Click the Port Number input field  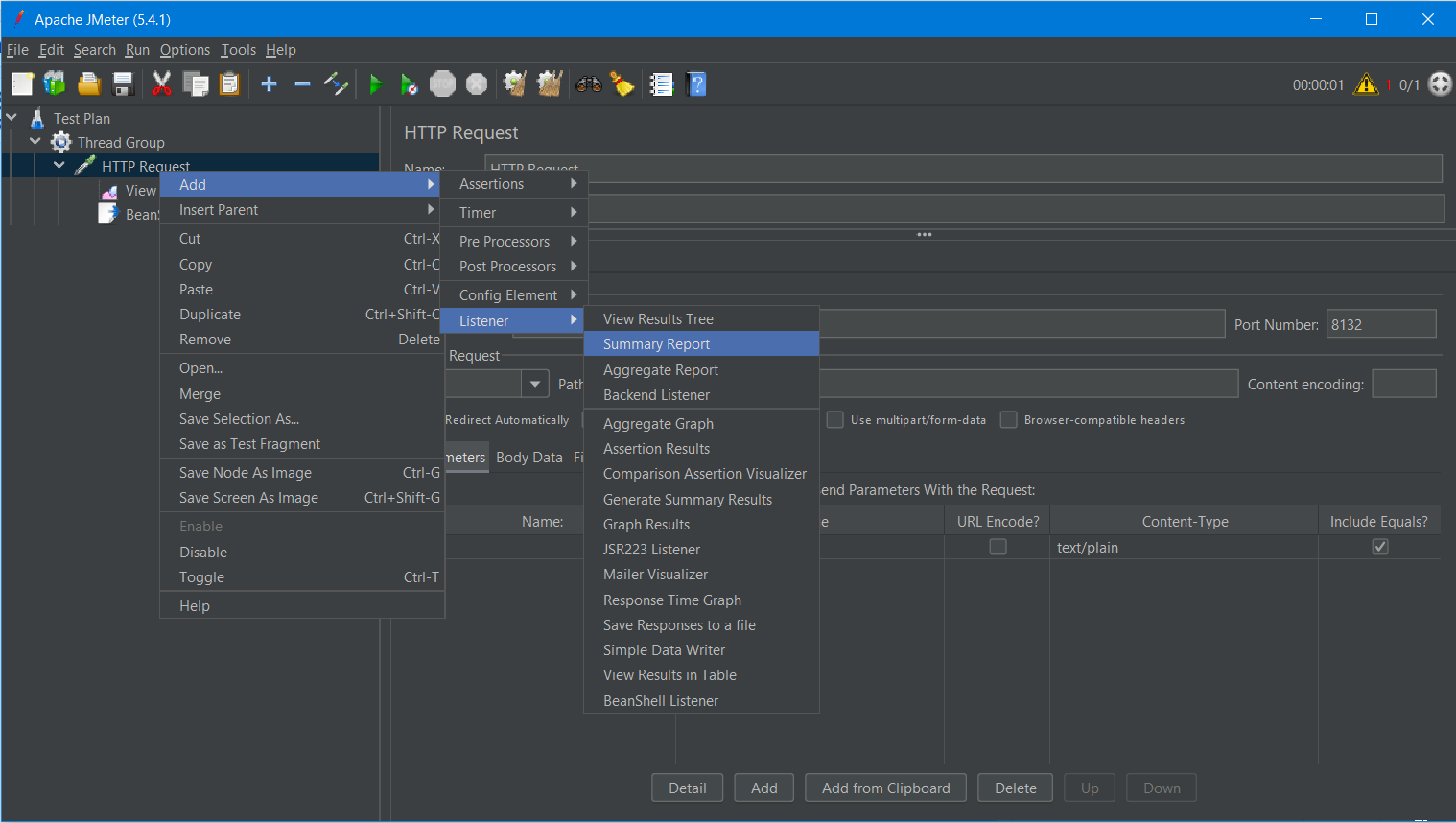1381,324
